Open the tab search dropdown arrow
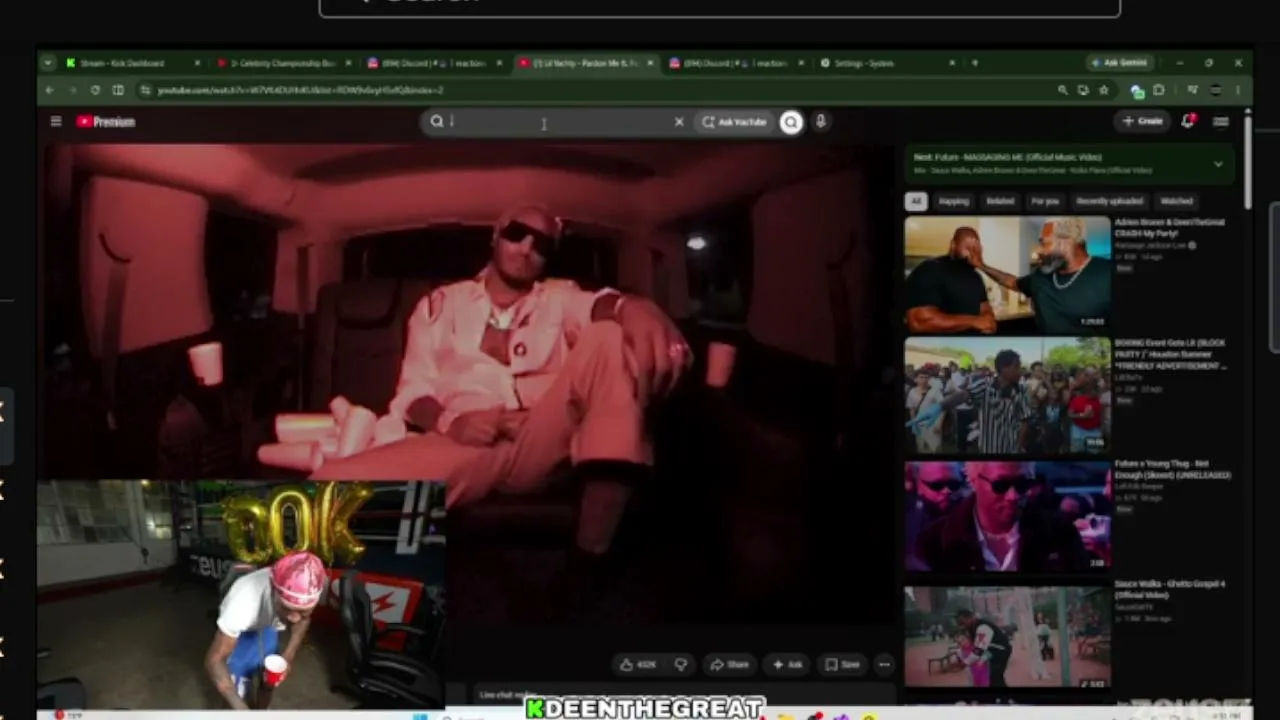Screen dimensions: 1280x720 coord(47,63)
